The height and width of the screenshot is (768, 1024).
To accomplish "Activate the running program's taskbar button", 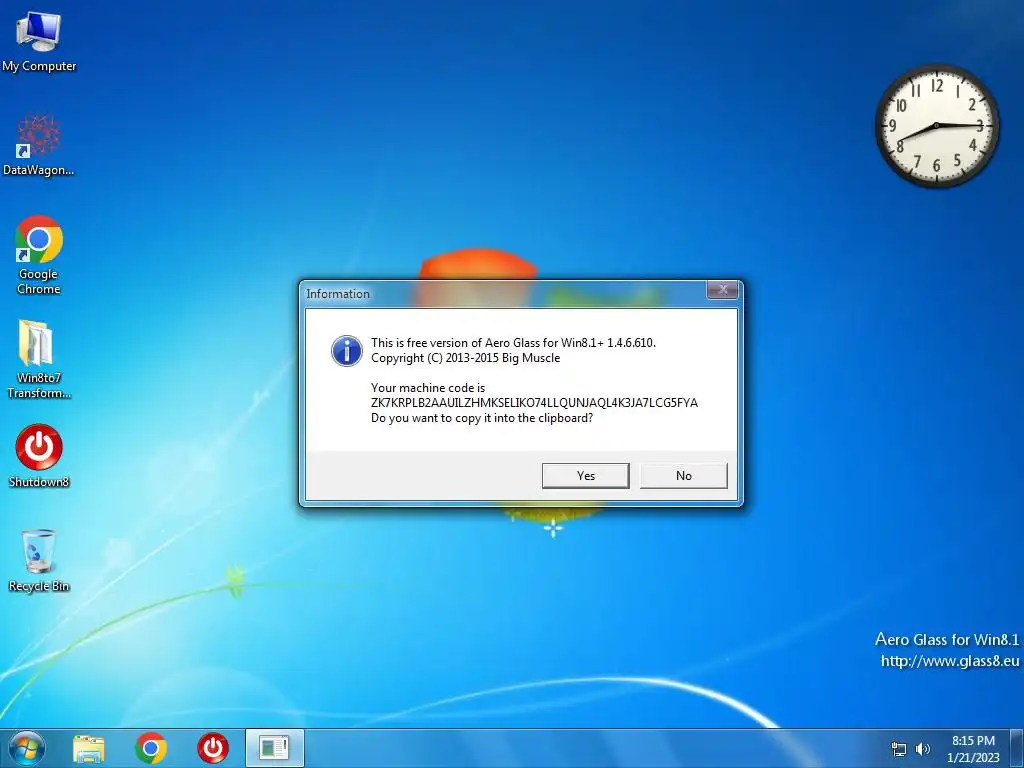I will 274,748.
